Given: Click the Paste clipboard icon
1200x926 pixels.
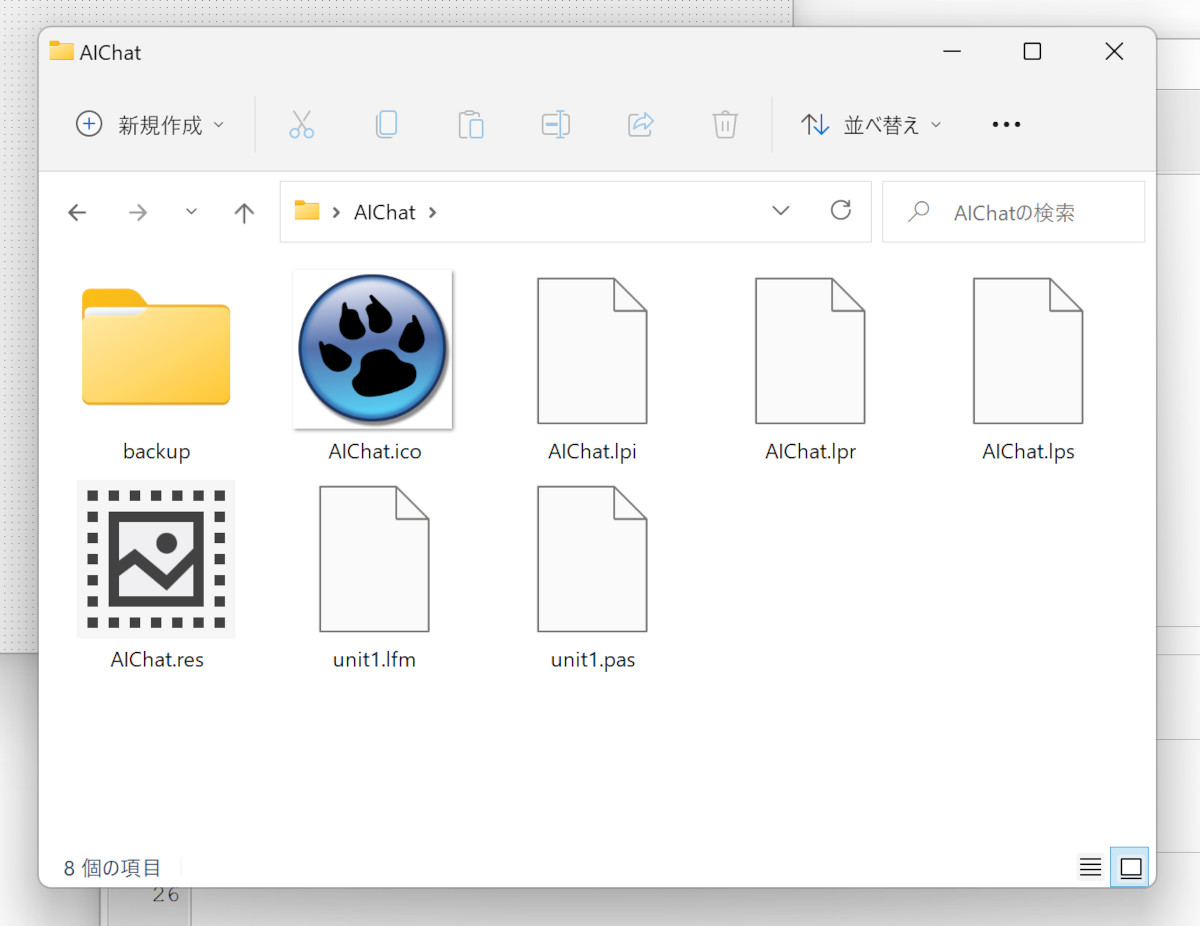Looking at the screenshot, I should coord(471,125).
